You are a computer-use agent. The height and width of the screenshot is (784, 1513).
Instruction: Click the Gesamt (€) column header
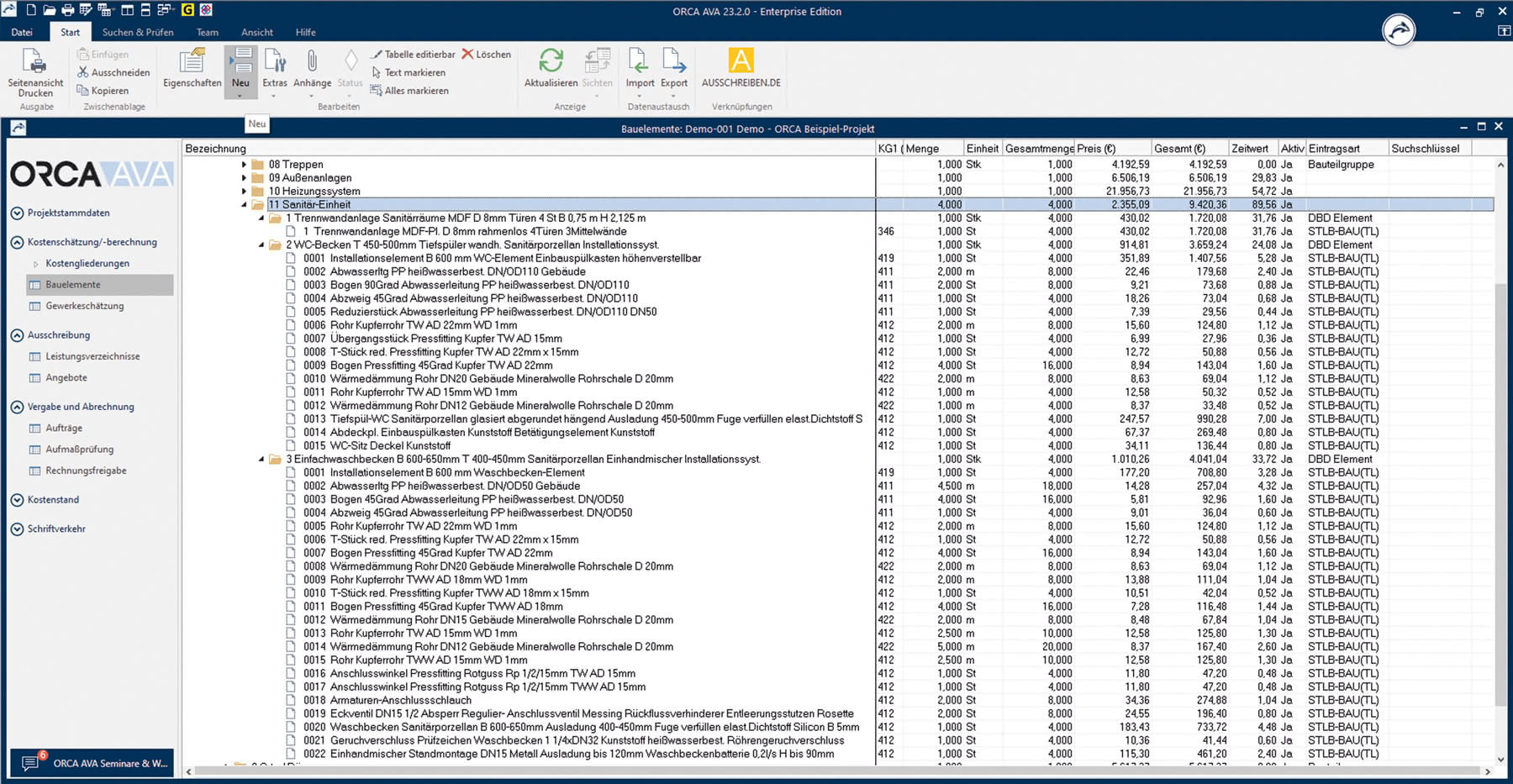(1190, 149)
